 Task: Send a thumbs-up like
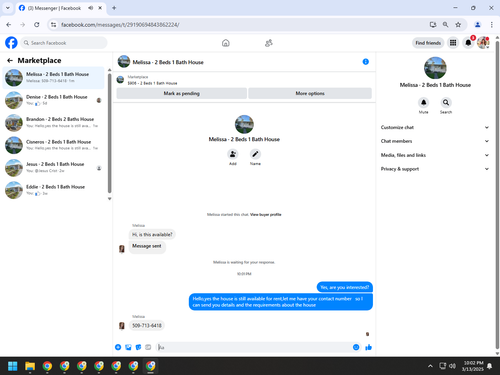(368, 347)
